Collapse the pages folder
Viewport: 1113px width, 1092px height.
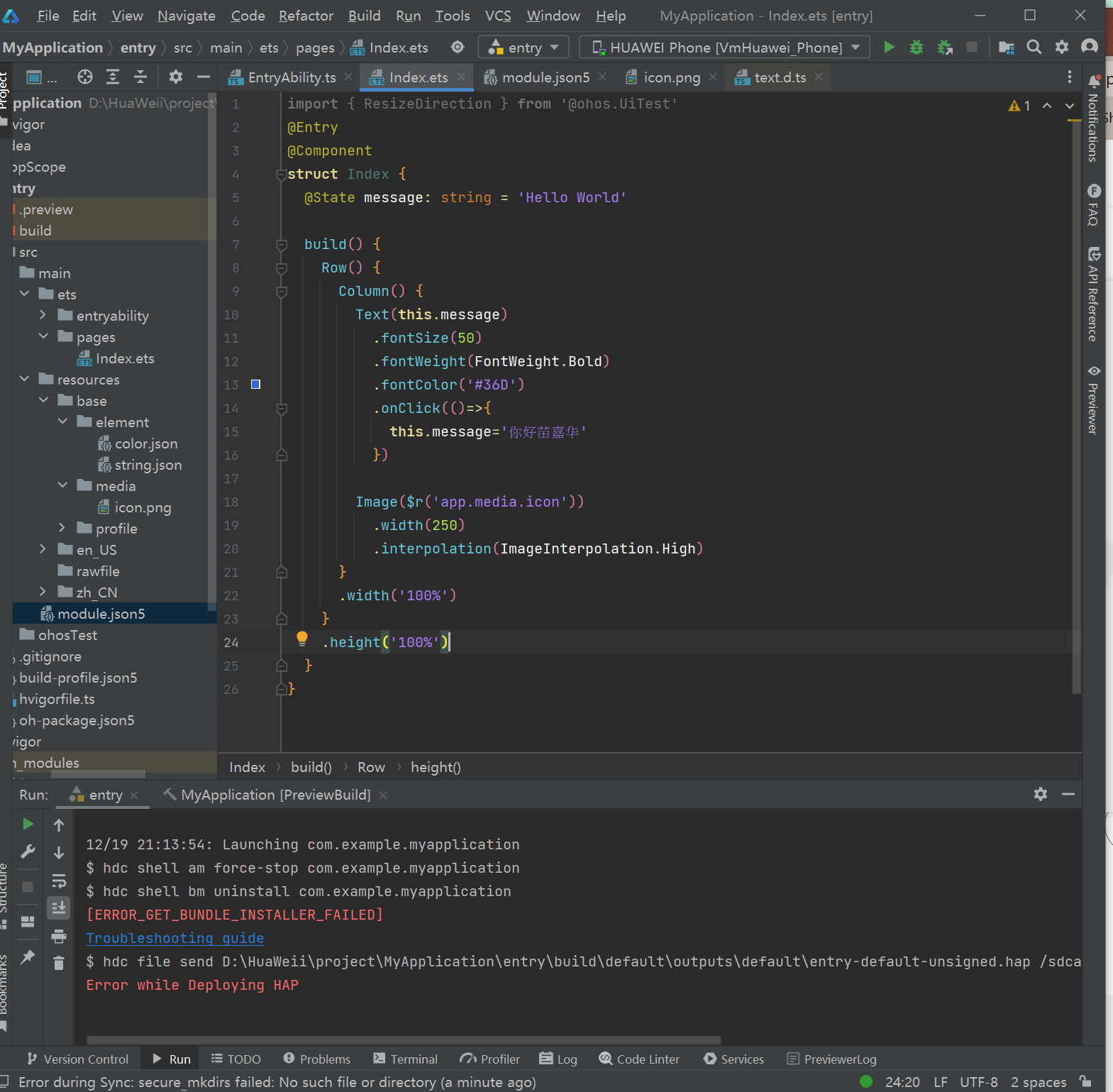coord(43,336)
